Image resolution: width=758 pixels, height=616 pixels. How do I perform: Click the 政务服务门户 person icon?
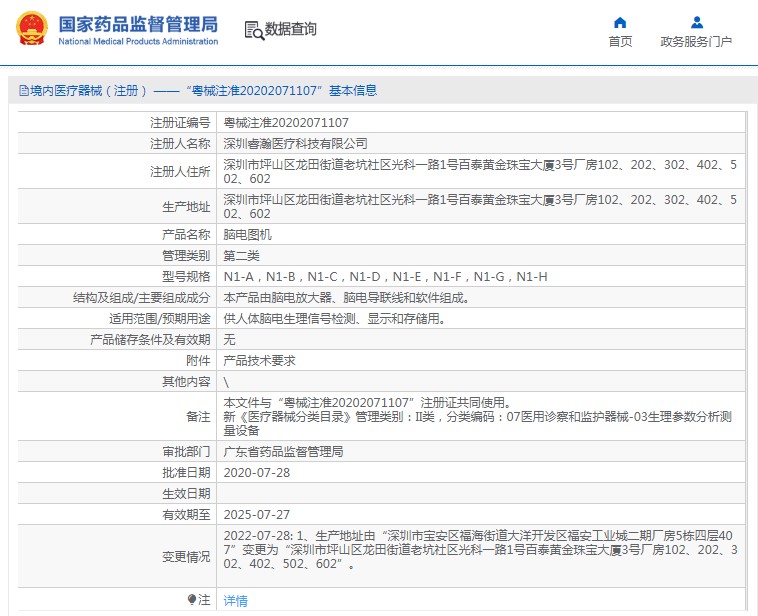click(696, 22)
